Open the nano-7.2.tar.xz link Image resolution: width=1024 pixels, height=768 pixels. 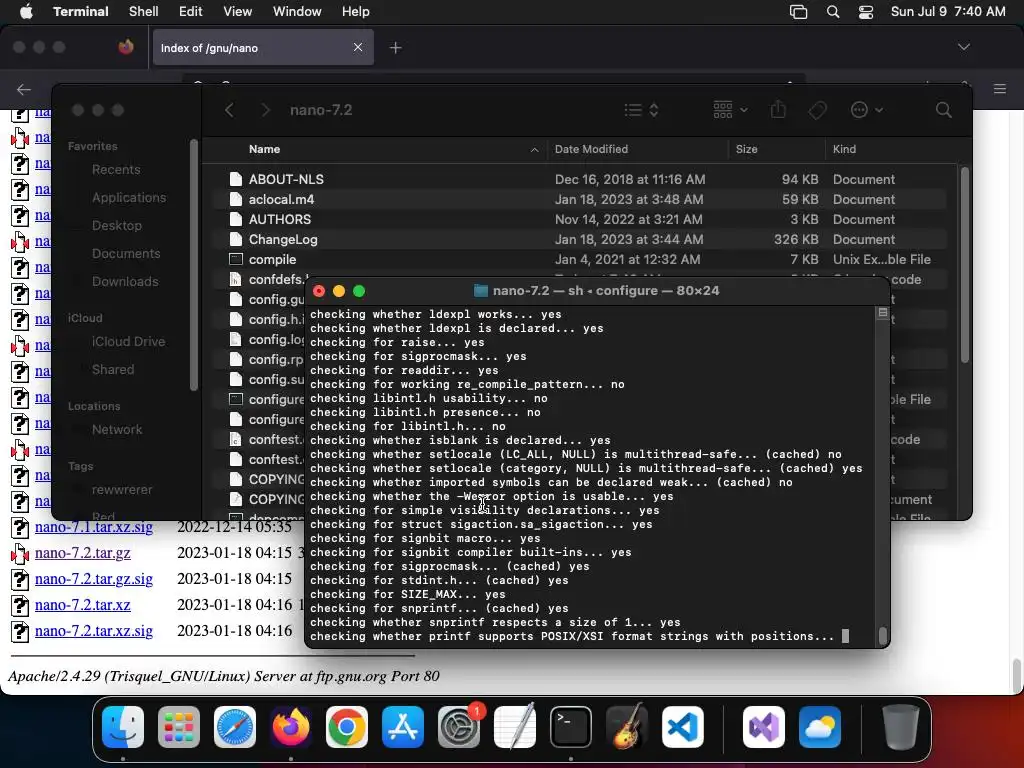[83, 605]
